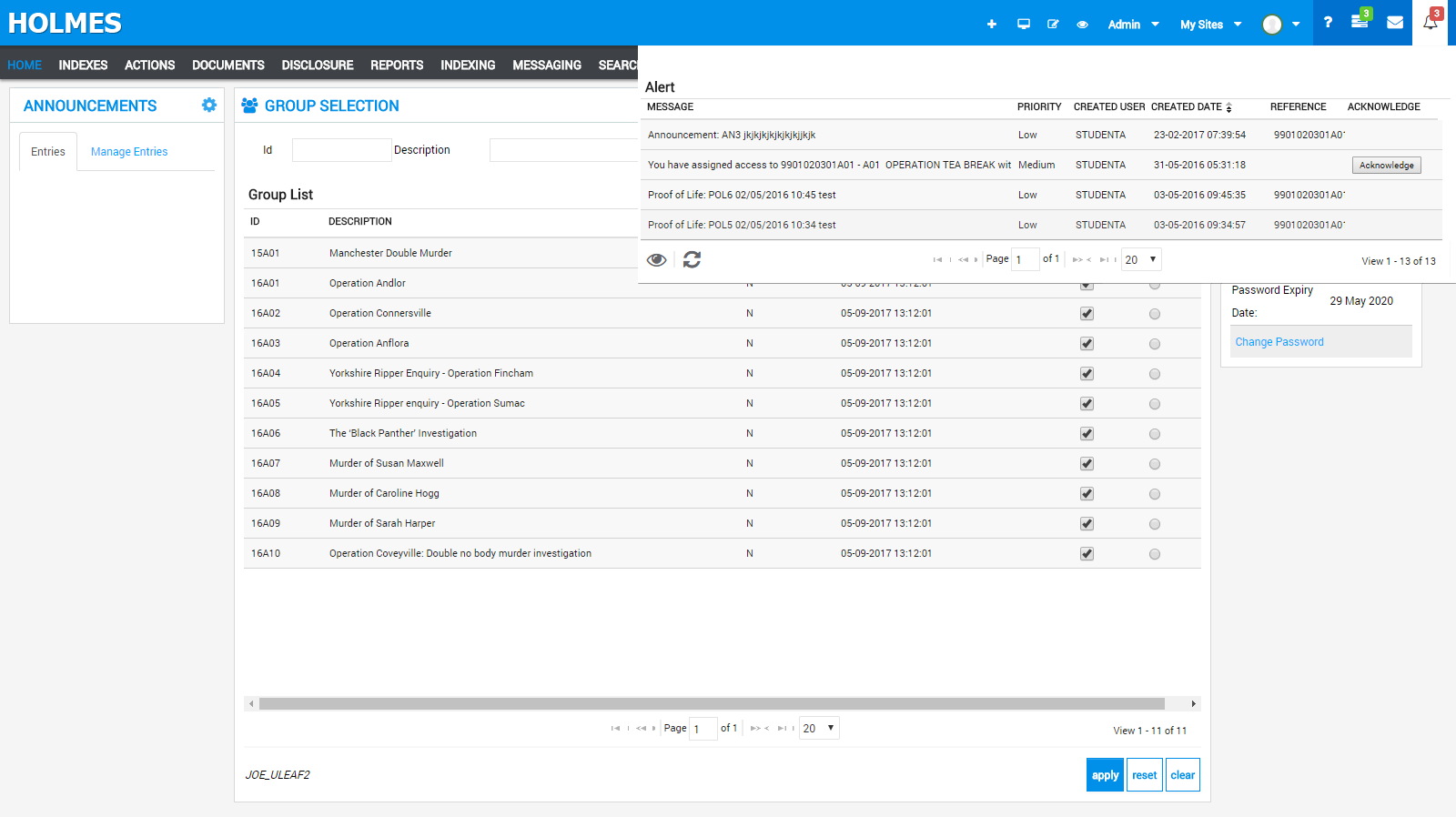The height and width of the screenshot is (817, 1456).
Task: Select radio button for Operation Connersville
Action: (1155, 314)
